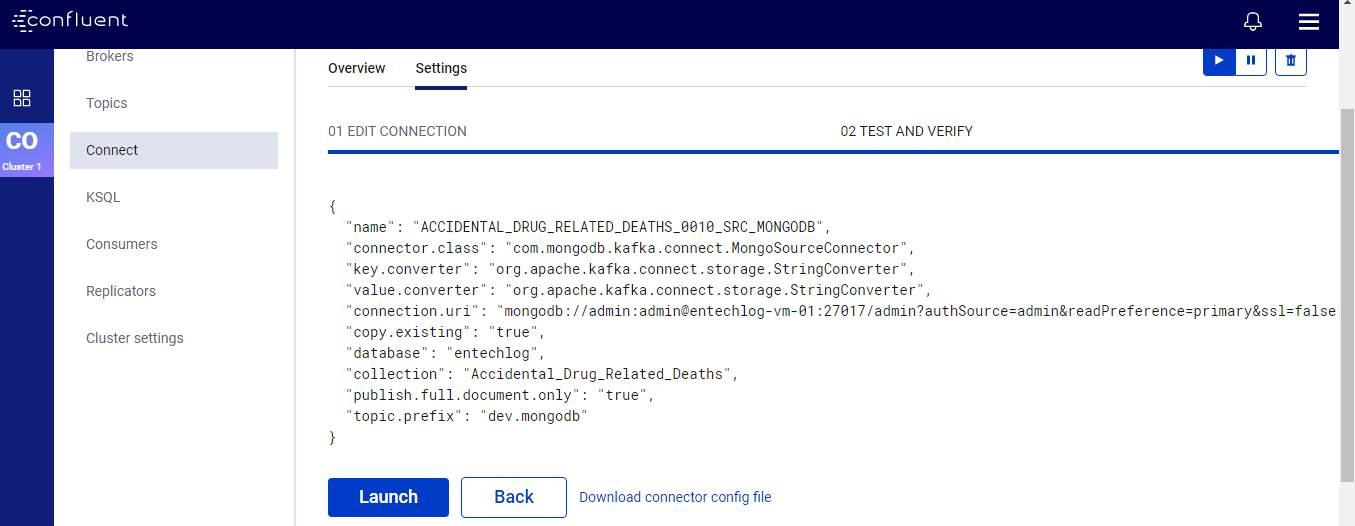Navigate to KSQL section
Viewport: 1355px width, 526px height.
click(103, 197)
